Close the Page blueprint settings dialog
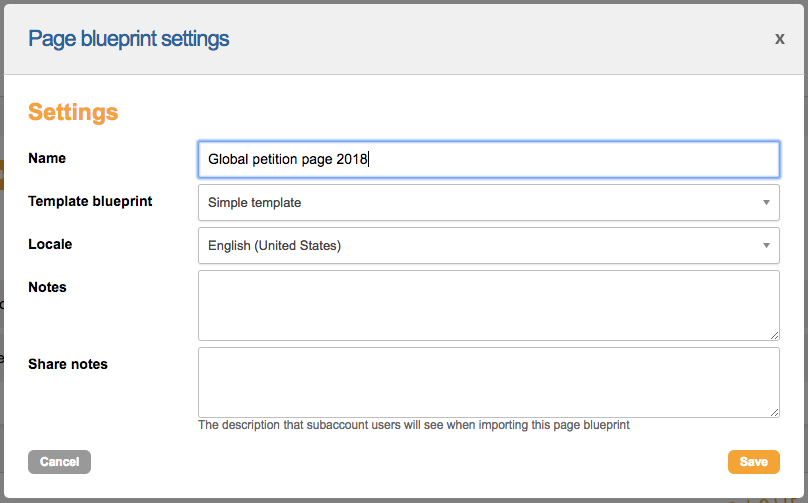The image size is (808, 503). coord(779,39)
